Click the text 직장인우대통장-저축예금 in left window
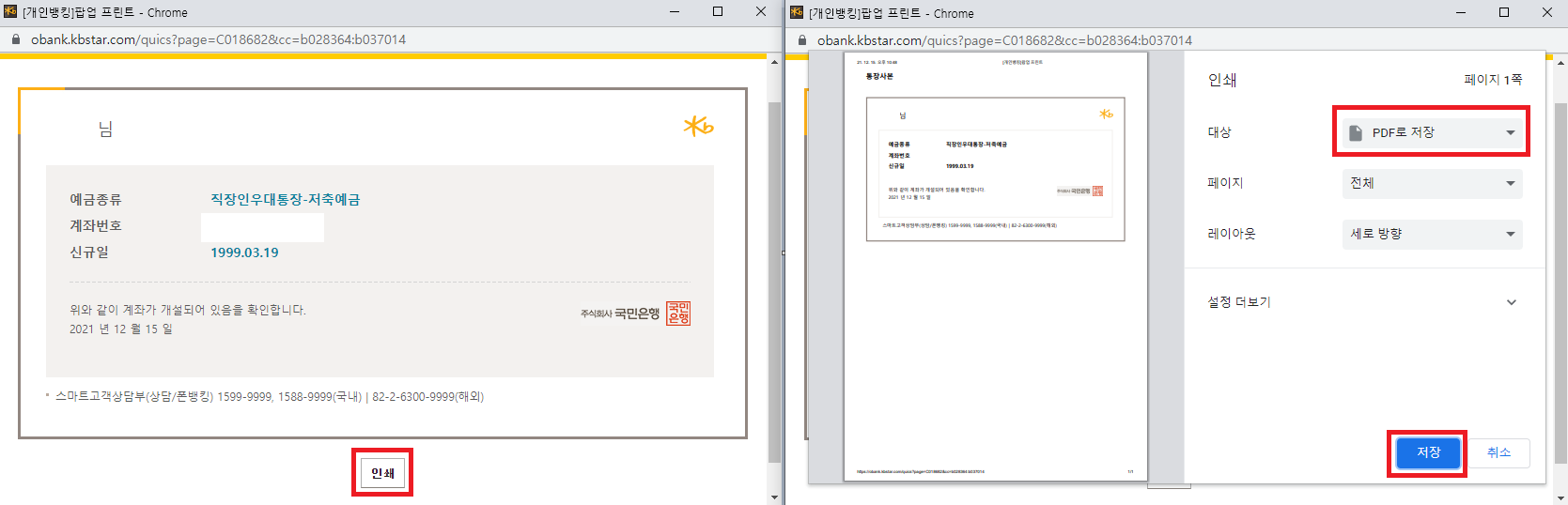The height and width of the screenshot is (505, 1568). point(286,200)
